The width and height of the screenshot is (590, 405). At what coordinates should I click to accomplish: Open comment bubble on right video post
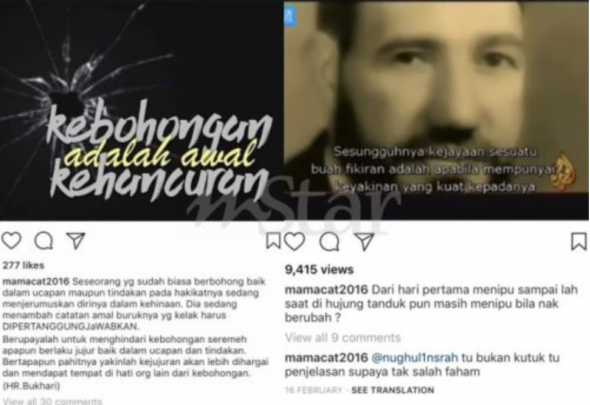point(329,242)
